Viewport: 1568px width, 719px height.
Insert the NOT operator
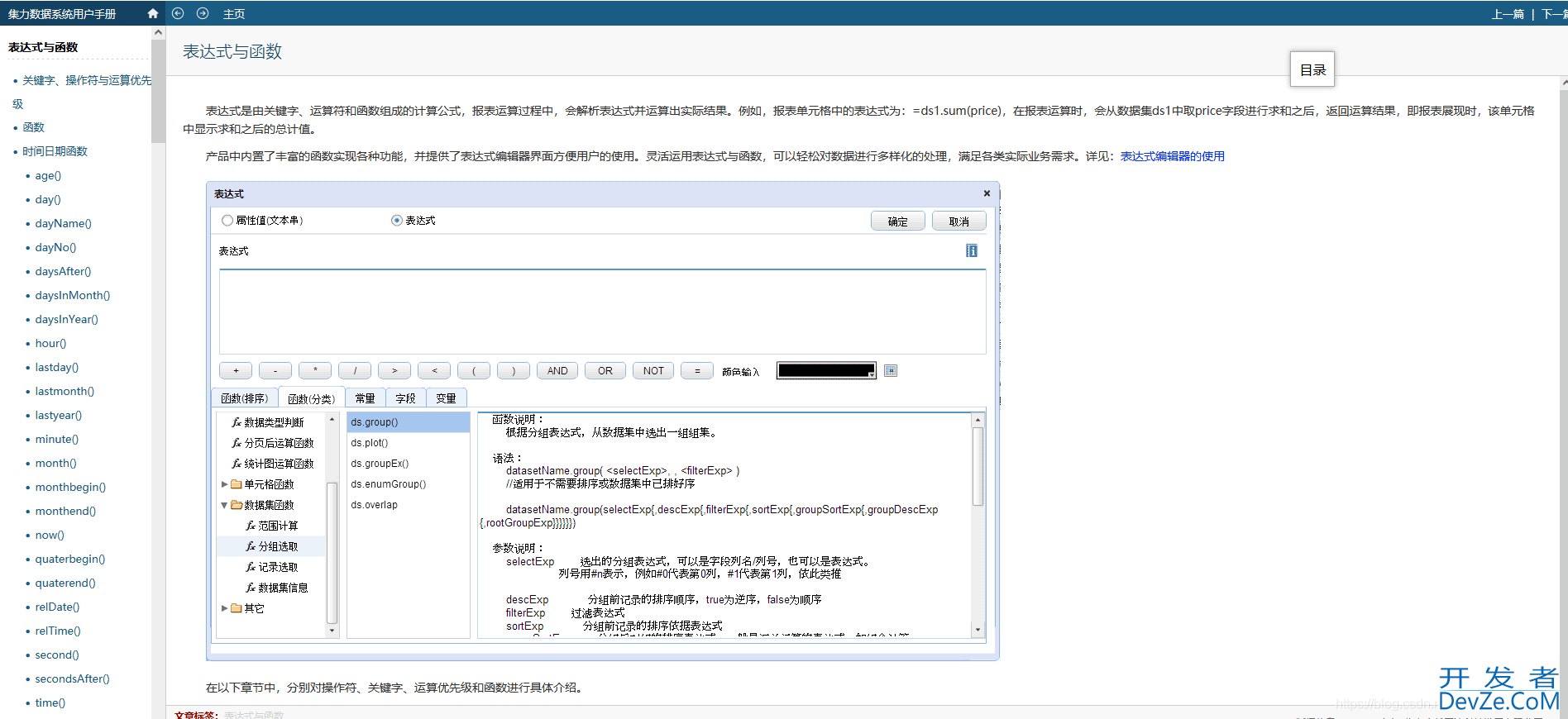[x=653, y=371]
